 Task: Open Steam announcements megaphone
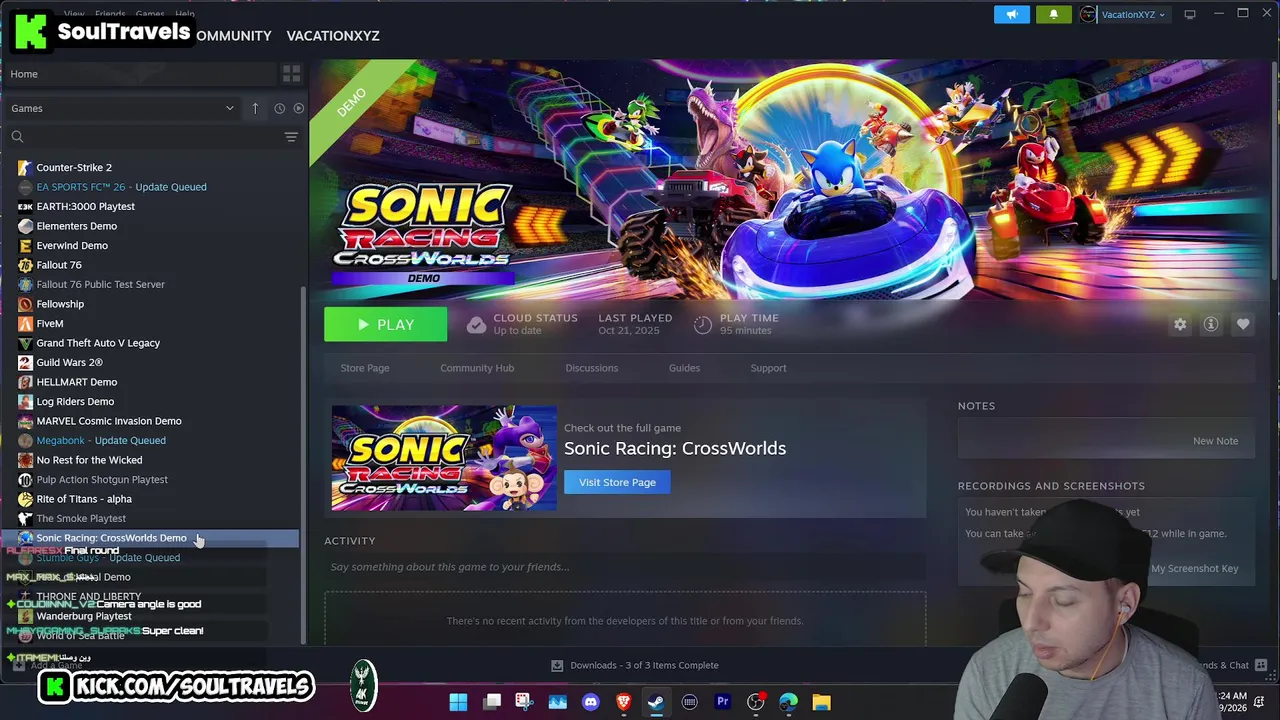1012,14
